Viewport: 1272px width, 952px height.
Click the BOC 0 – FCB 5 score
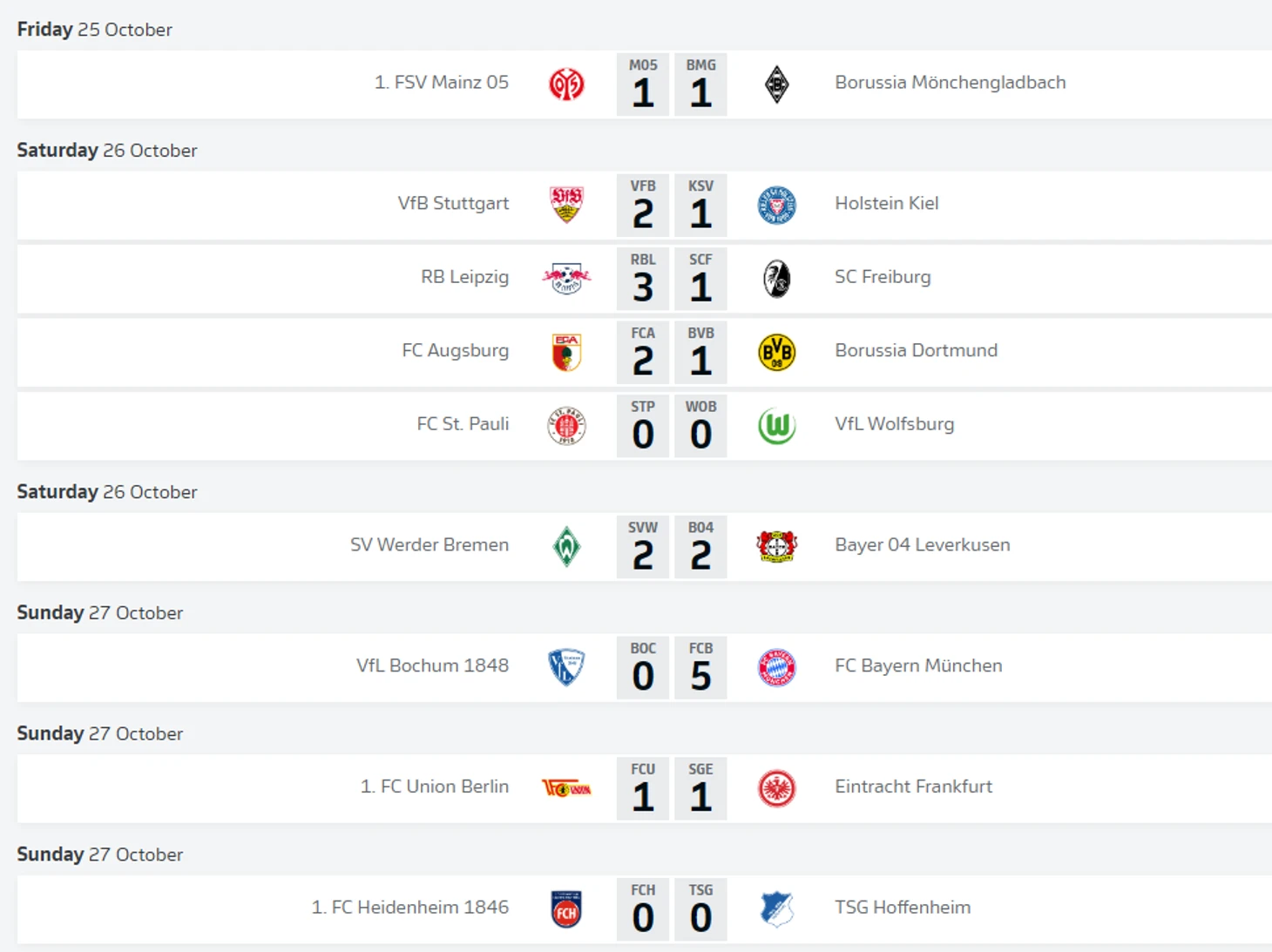(672, 668)
